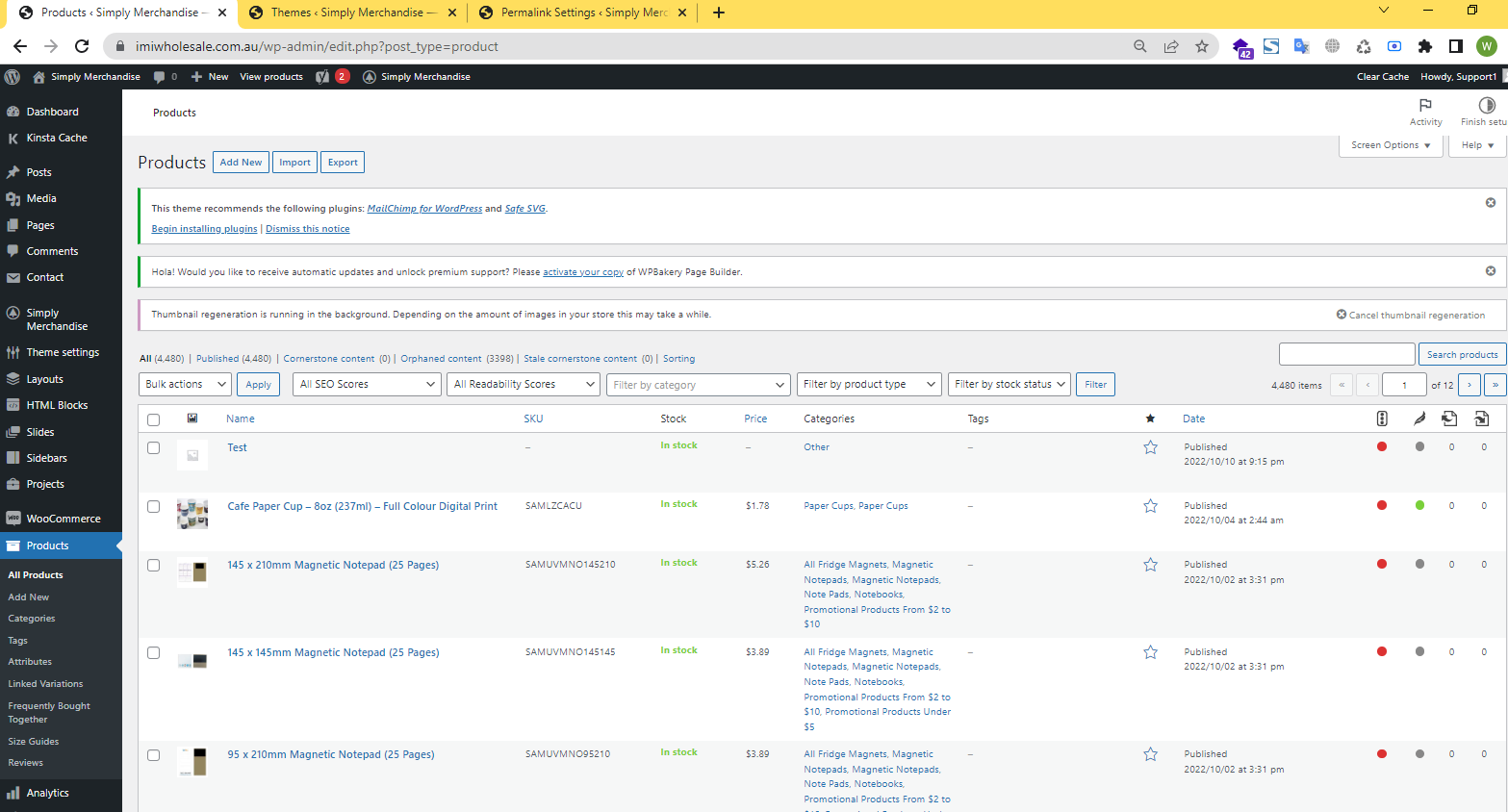Click the Finish setup circle icon

(x=1487, y=105)
